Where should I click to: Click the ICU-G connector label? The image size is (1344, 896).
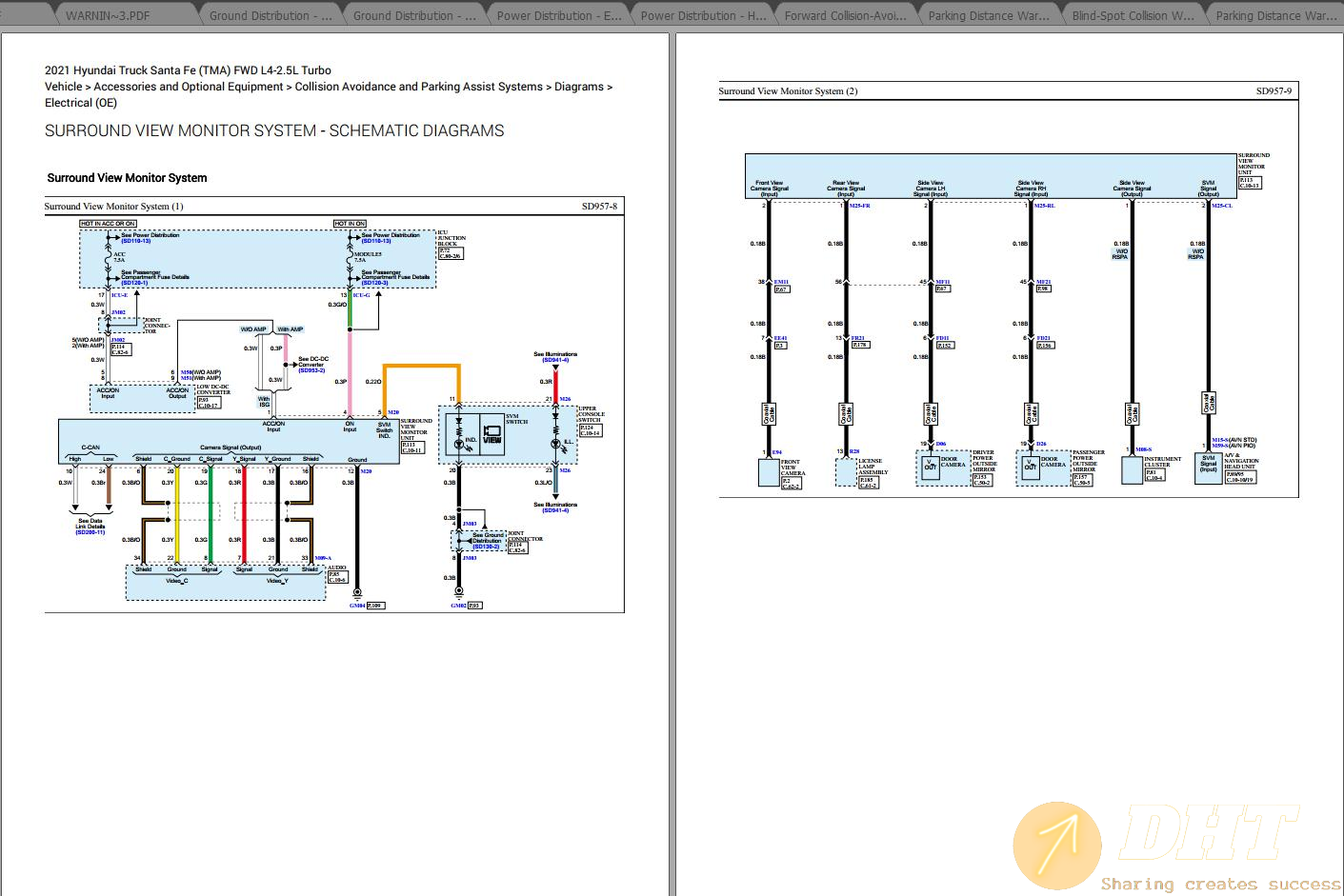tap(361, 295)
